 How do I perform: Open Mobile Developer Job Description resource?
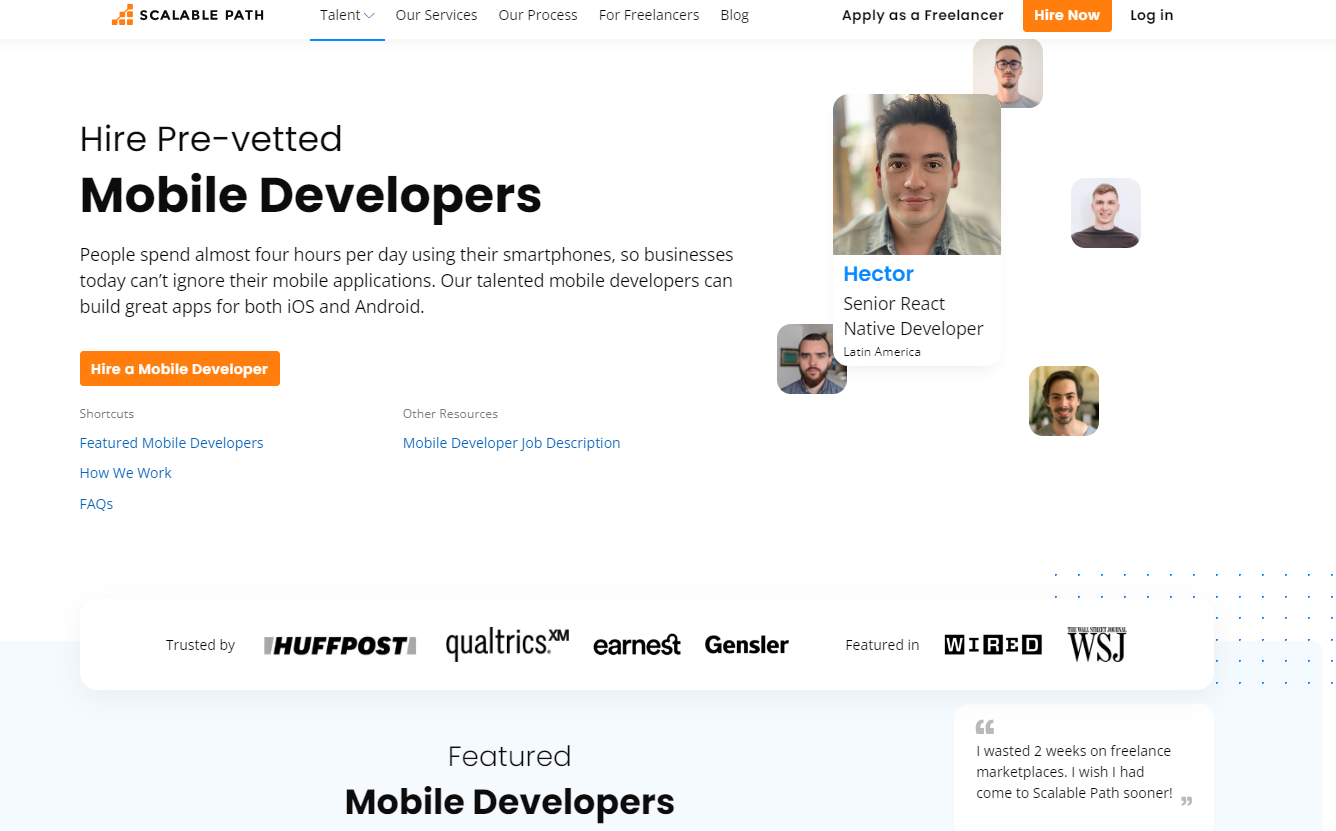coord(511,443)
